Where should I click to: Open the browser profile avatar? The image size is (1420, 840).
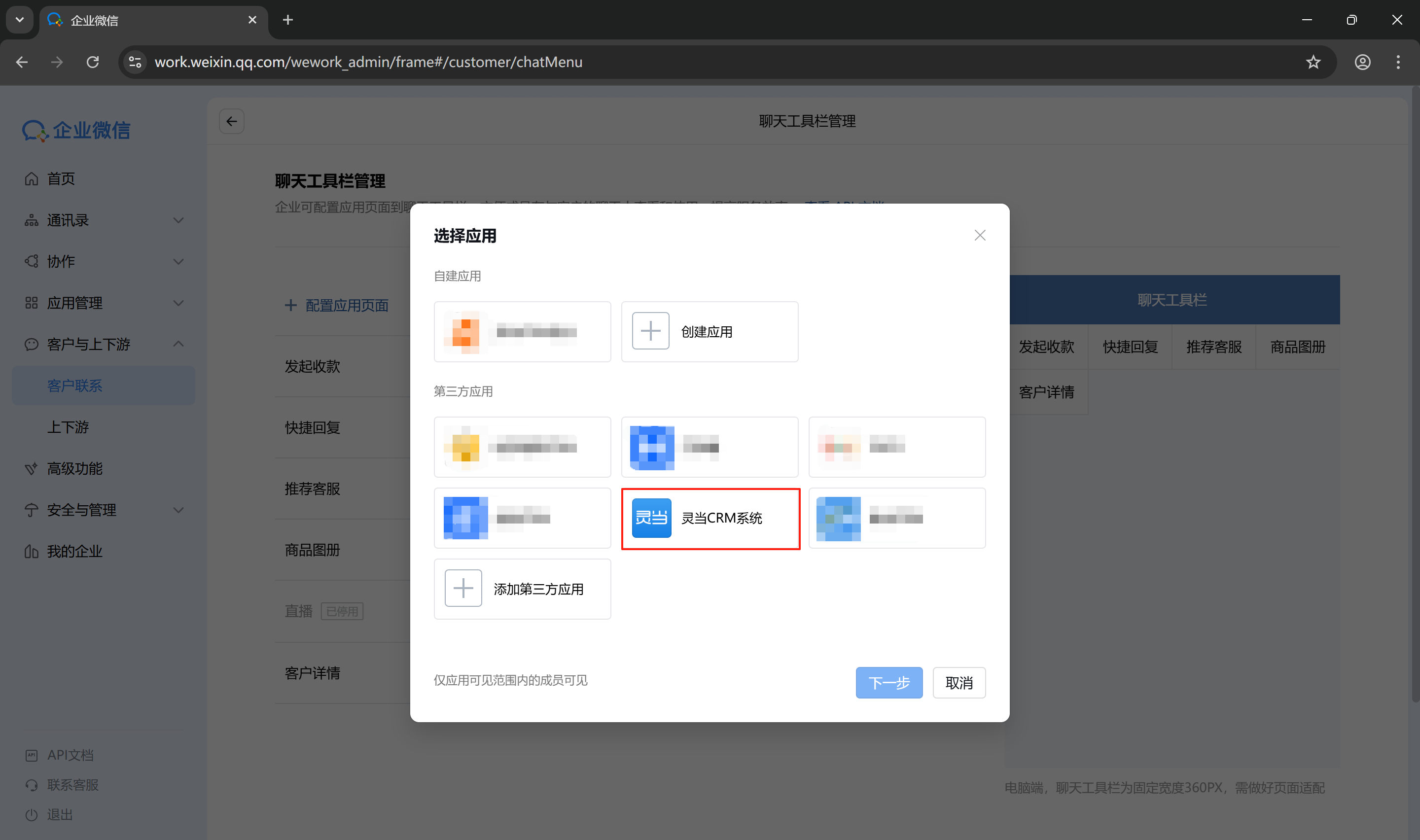click(1362, 62)
